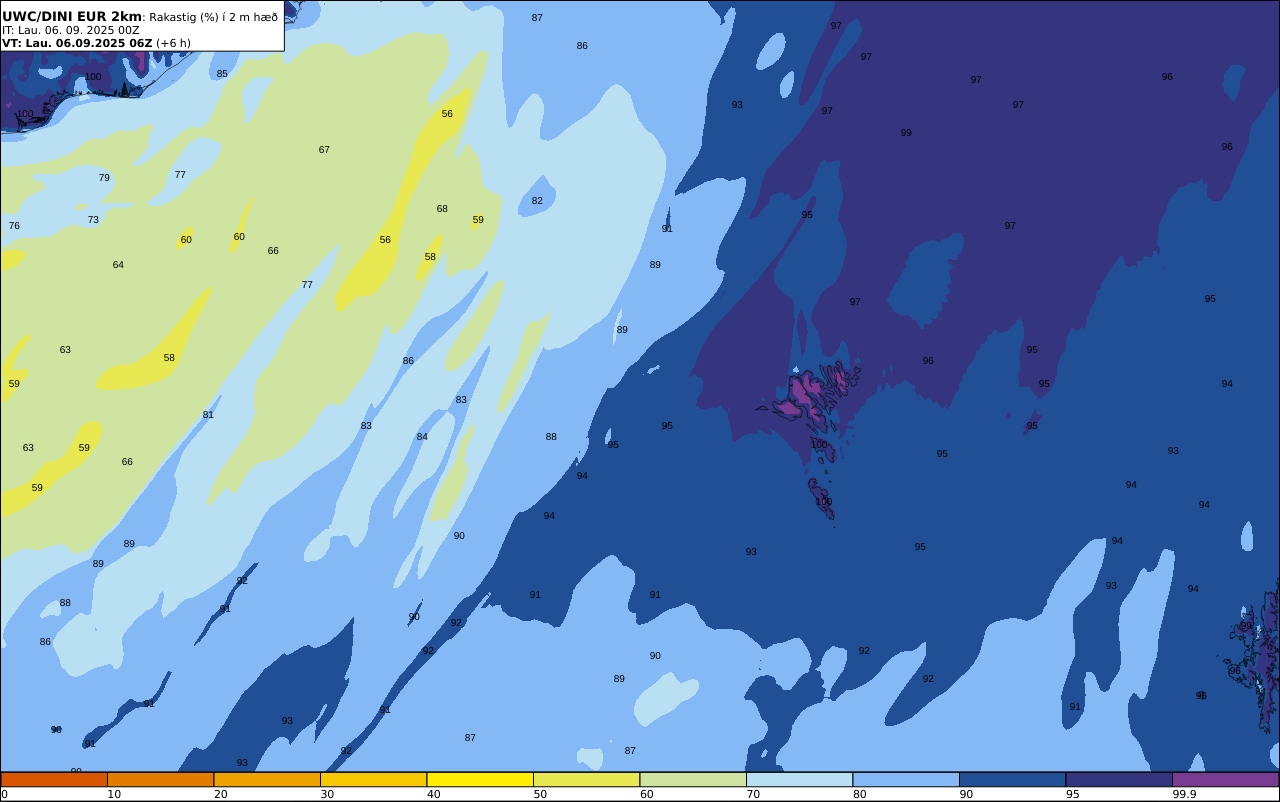
Task: Select the humidity value '68' on the map
Action: [x=442, y=209]
